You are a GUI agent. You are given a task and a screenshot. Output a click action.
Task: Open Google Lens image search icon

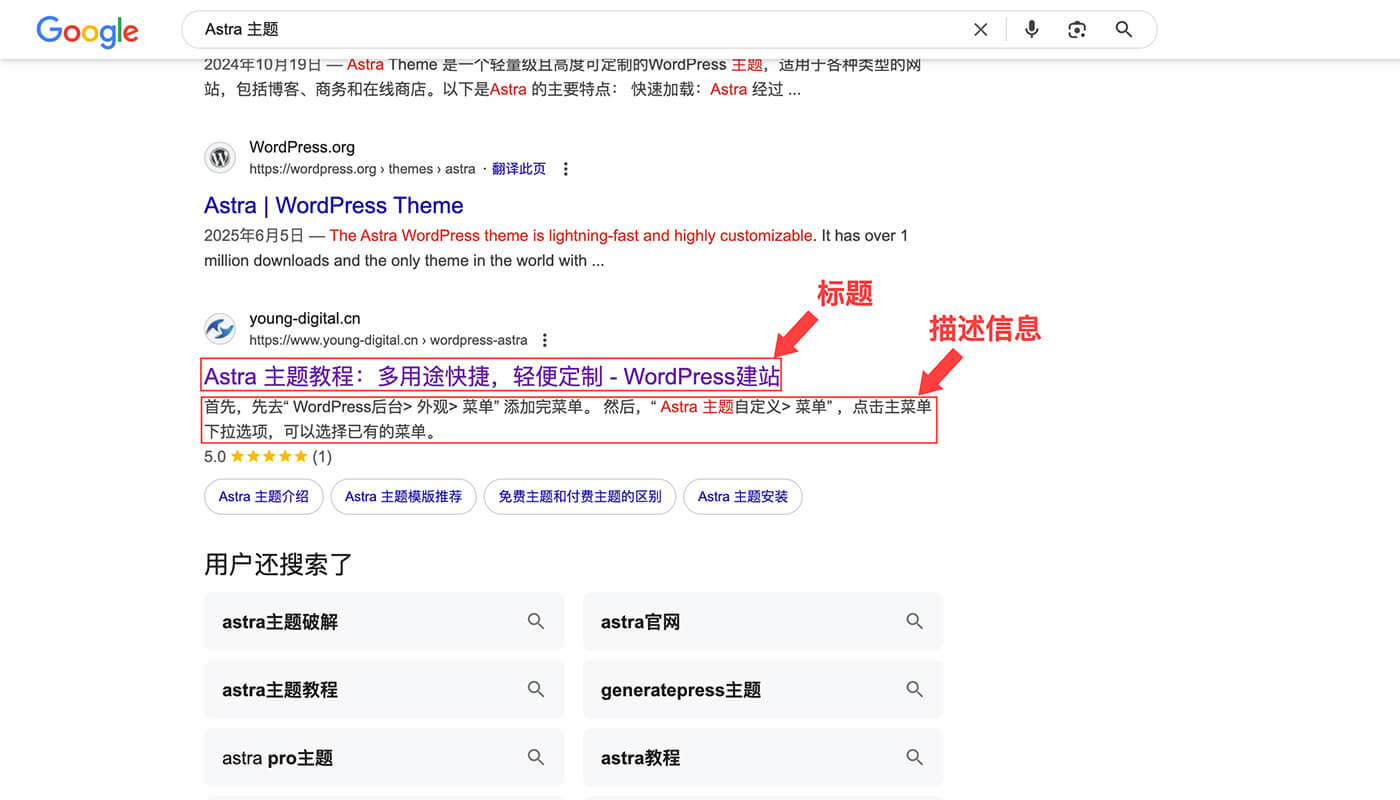(1077, 30)
